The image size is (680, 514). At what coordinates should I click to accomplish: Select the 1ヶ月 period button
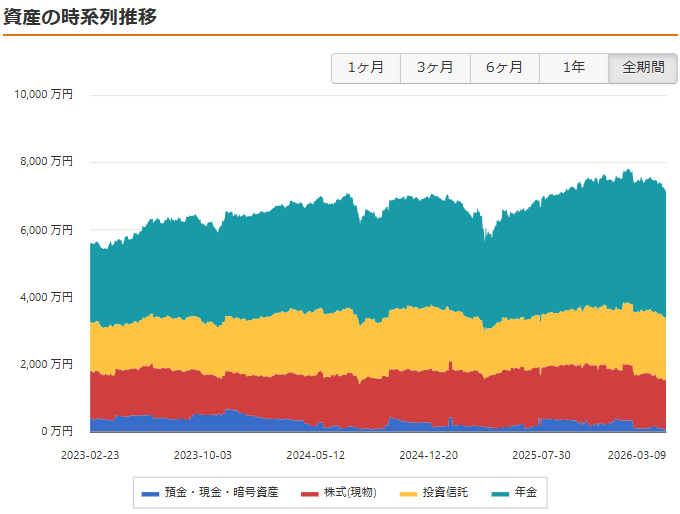tap(366, 68)
